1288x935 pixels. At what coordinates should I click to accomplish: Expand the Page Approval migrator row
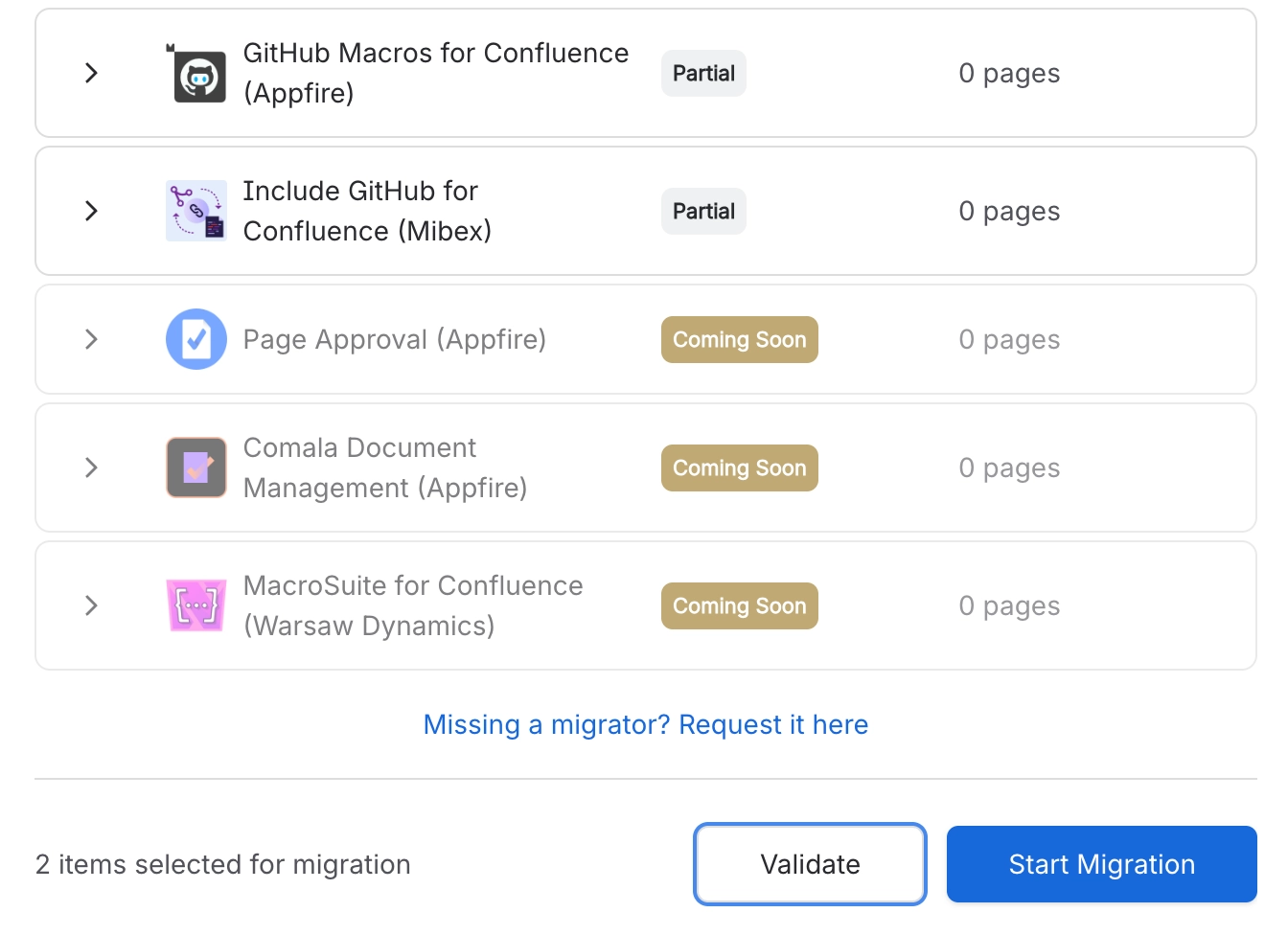tap(91, 339)
